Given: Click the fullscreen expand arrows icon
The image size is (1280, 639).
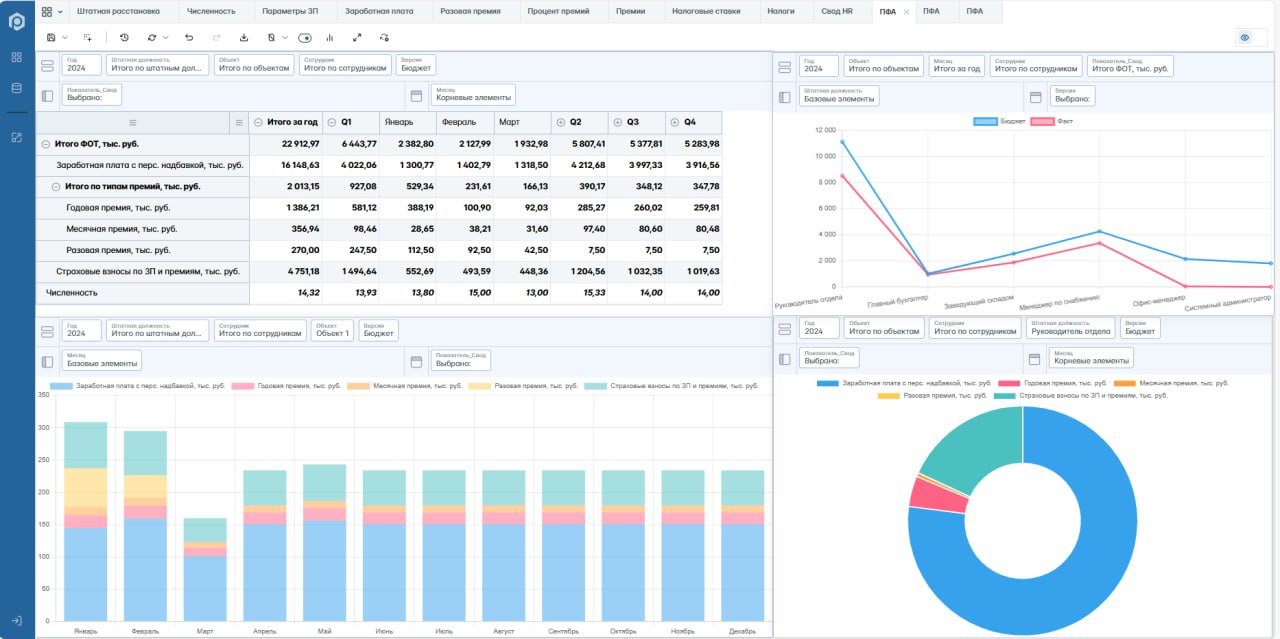Looking at the screenshot, I should click(357, 37).
